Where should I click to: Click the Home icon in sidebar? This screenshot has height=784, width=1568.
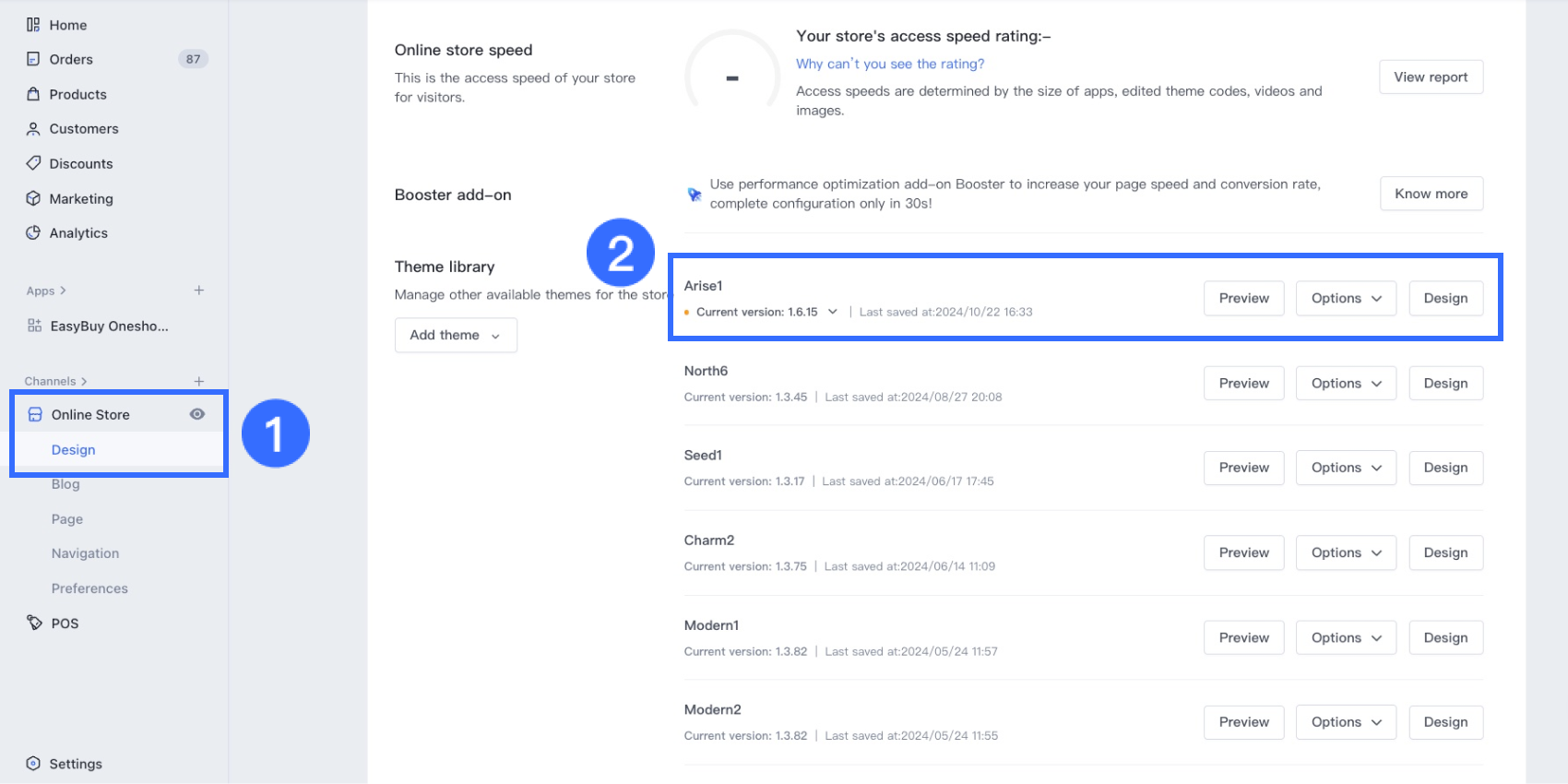[33, 25]
